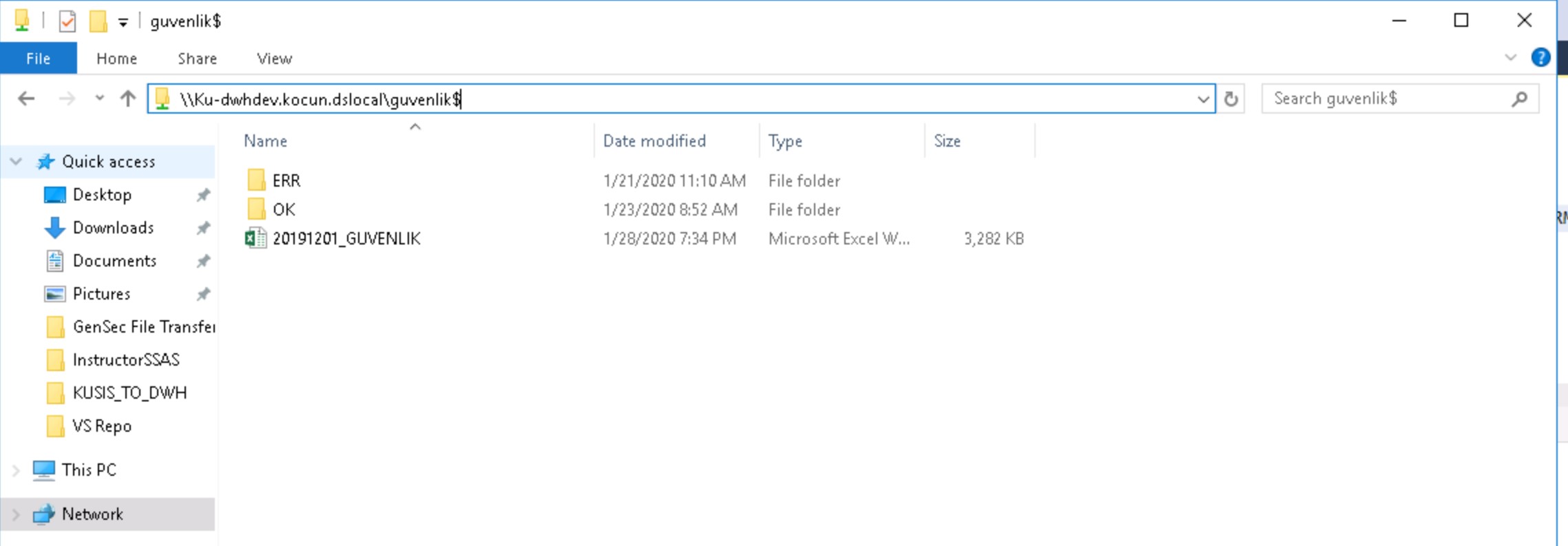Click the New folder icon in title bar

[x=98, y=21]
